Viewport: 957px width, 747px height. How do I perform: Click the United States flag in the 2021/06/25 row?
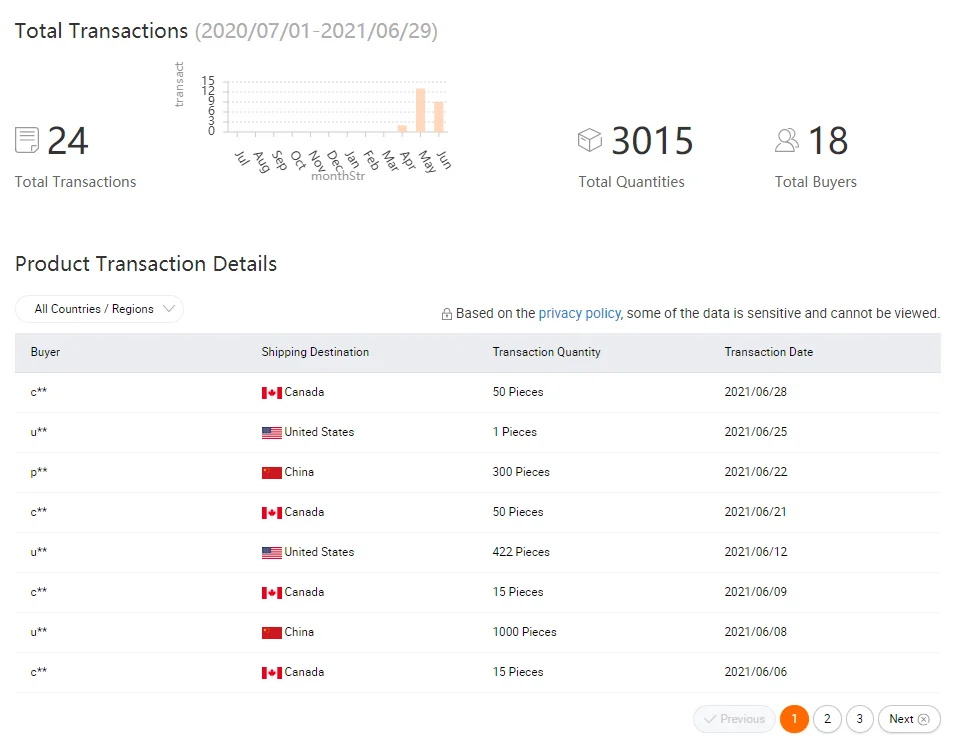coord(271,433)
